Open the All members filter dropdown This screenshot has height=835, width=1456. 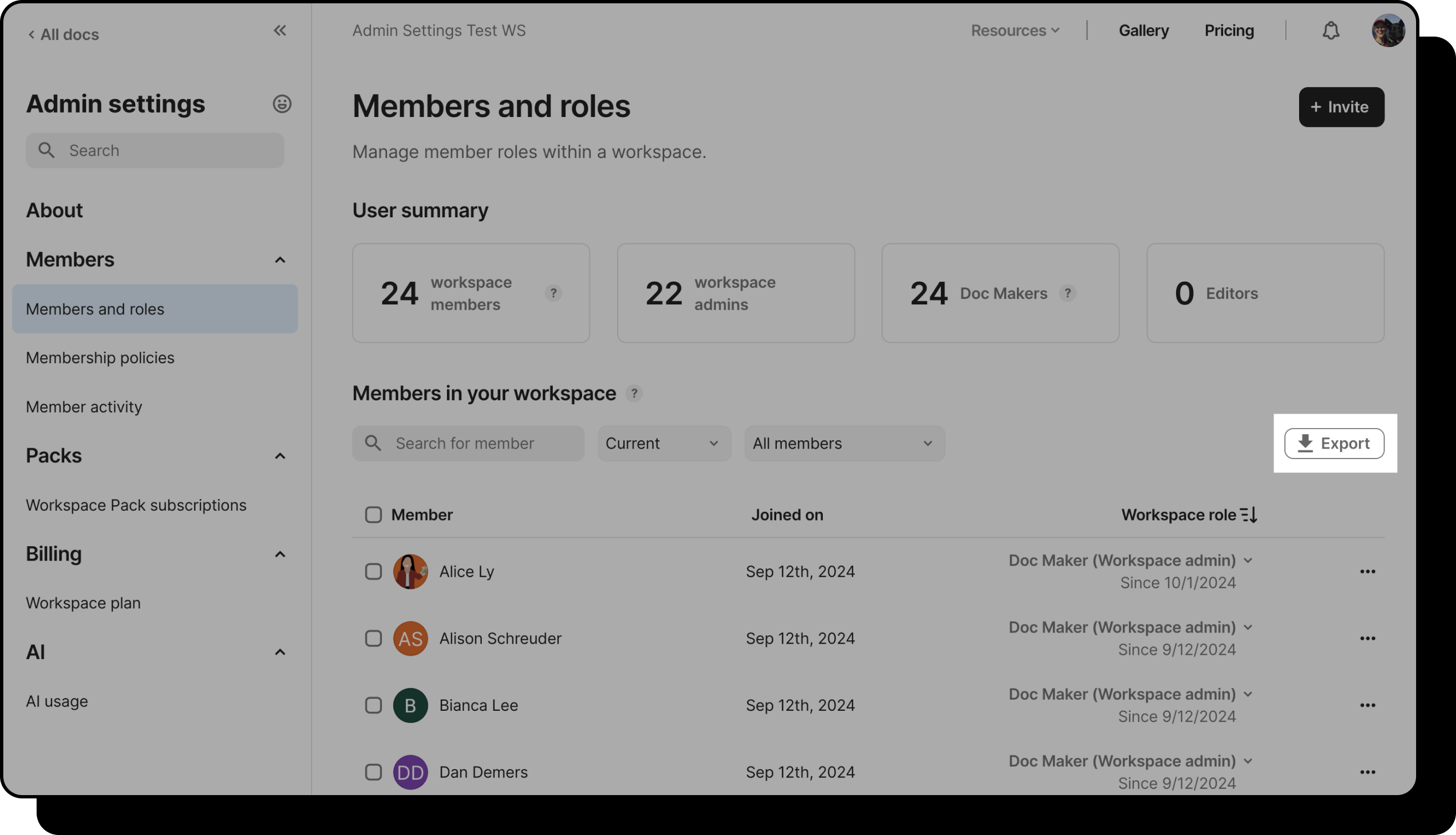click(844, 444)
